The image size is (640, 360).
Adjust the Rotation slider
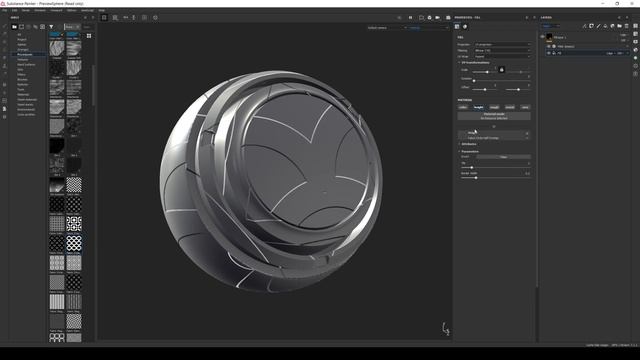click(501, 81)
